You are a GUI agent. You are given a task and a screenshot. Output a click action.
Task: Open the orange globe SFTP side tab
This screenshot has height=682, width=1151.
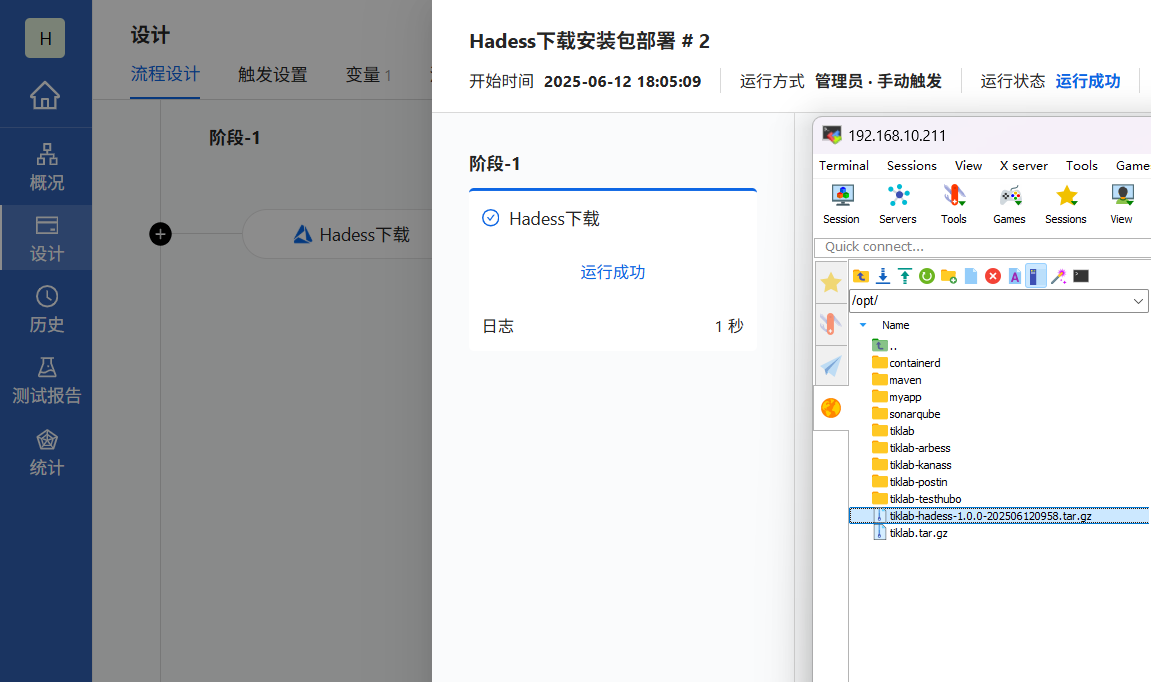[x=831, y=408]
